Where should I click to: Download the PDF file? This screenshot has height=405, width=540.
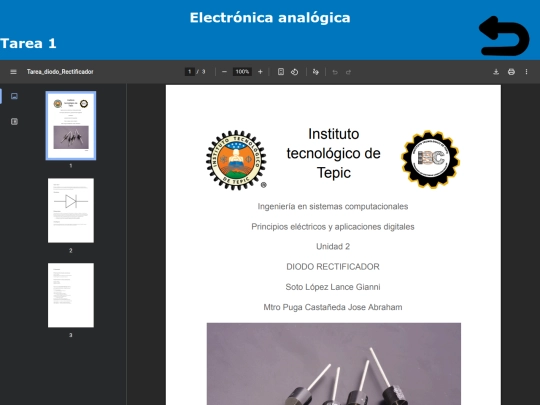[496, 72]
